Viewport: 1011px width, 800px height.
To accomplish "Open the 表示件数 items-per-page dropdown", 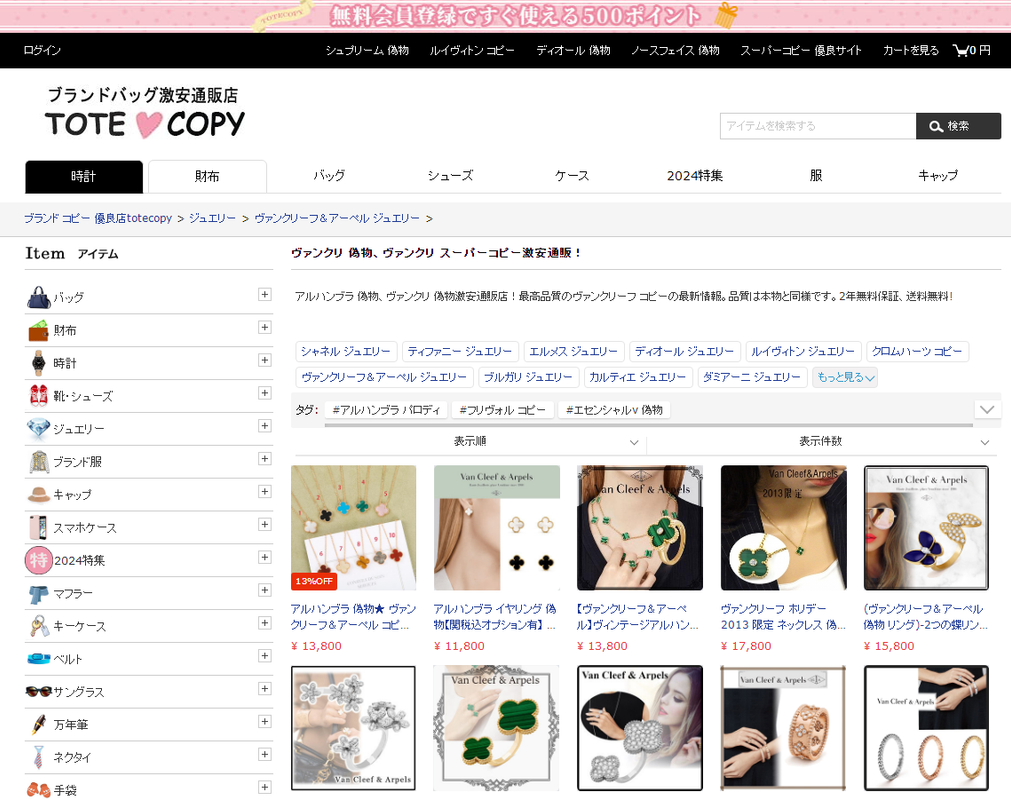I will (821, 442).
